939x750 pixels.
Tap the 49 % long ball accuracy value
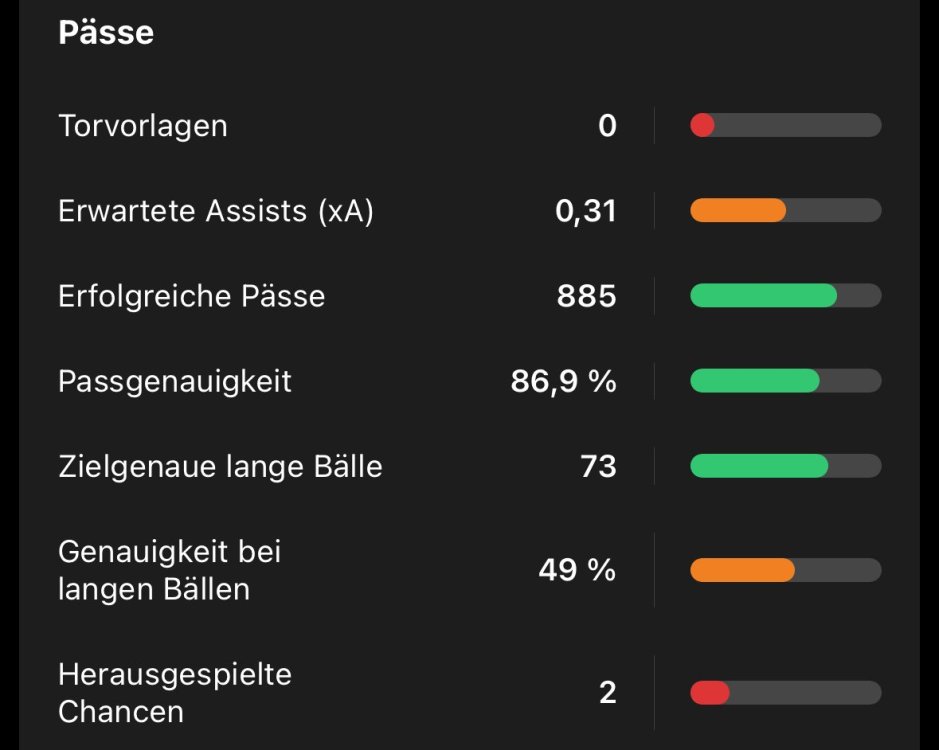[577, 570]
